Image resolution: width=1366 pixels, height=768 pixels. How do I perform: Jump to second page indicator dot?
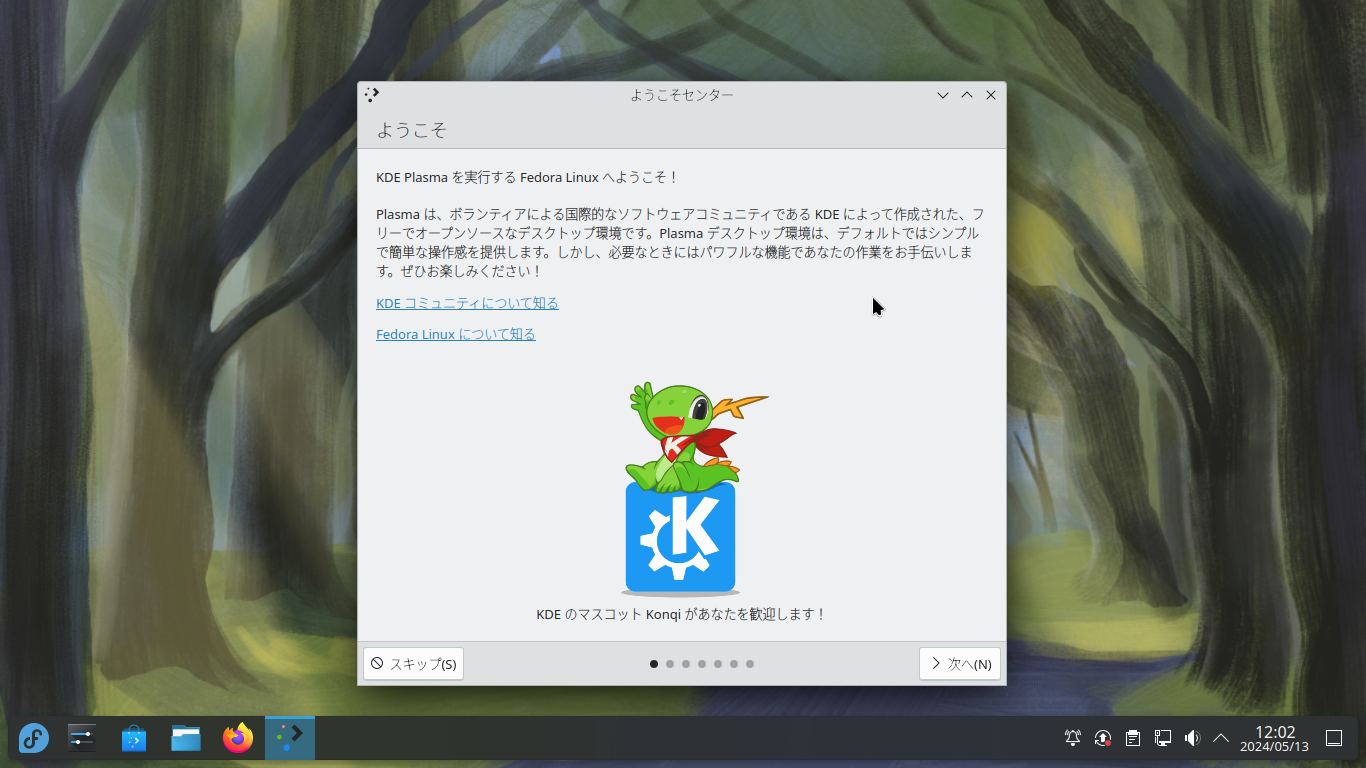click(670, 664)
